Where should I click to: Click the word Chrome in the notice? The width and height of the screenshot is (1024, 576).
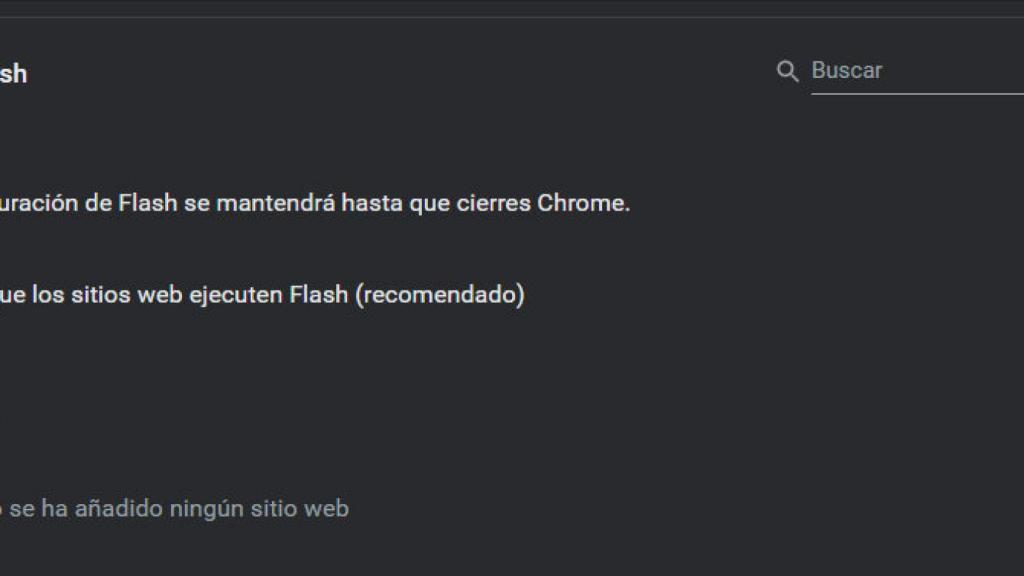click(x=583, y=203)
